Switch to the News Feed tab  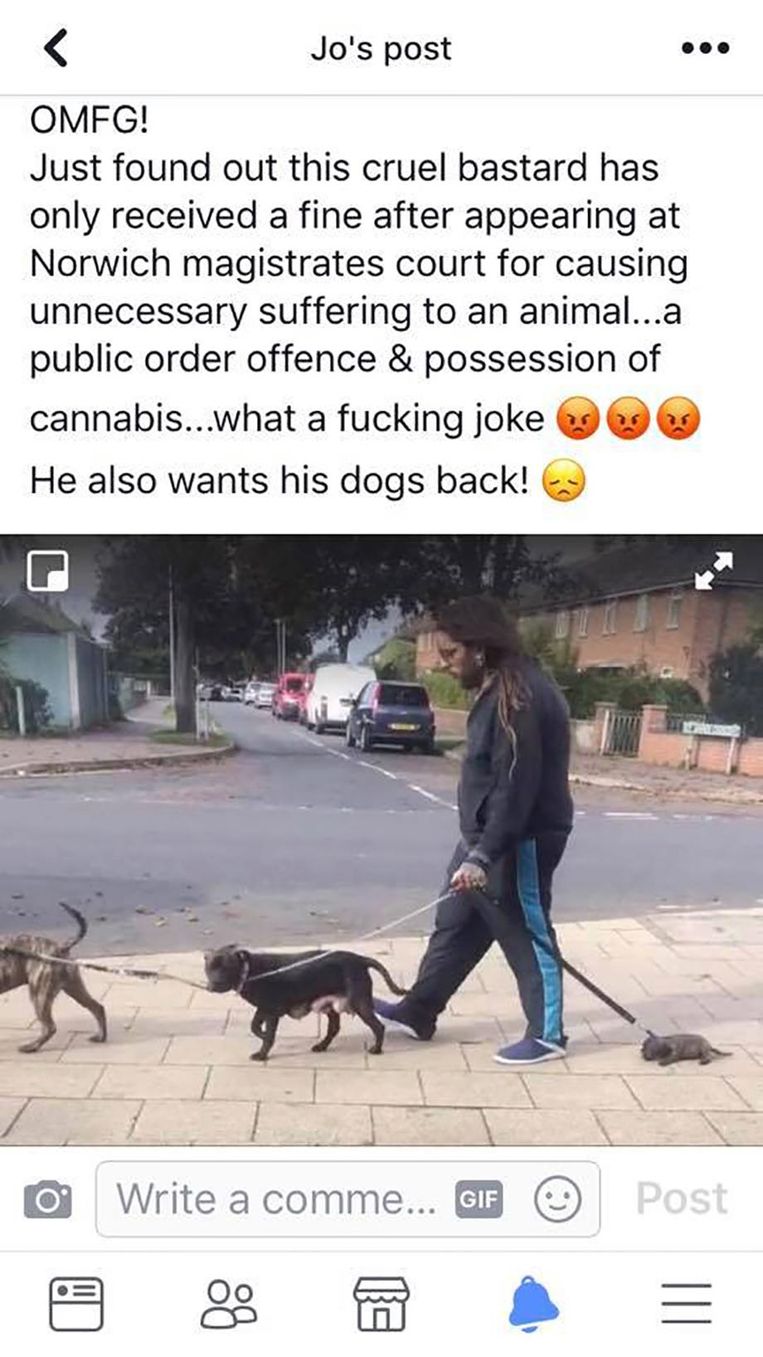point(76,1304)
